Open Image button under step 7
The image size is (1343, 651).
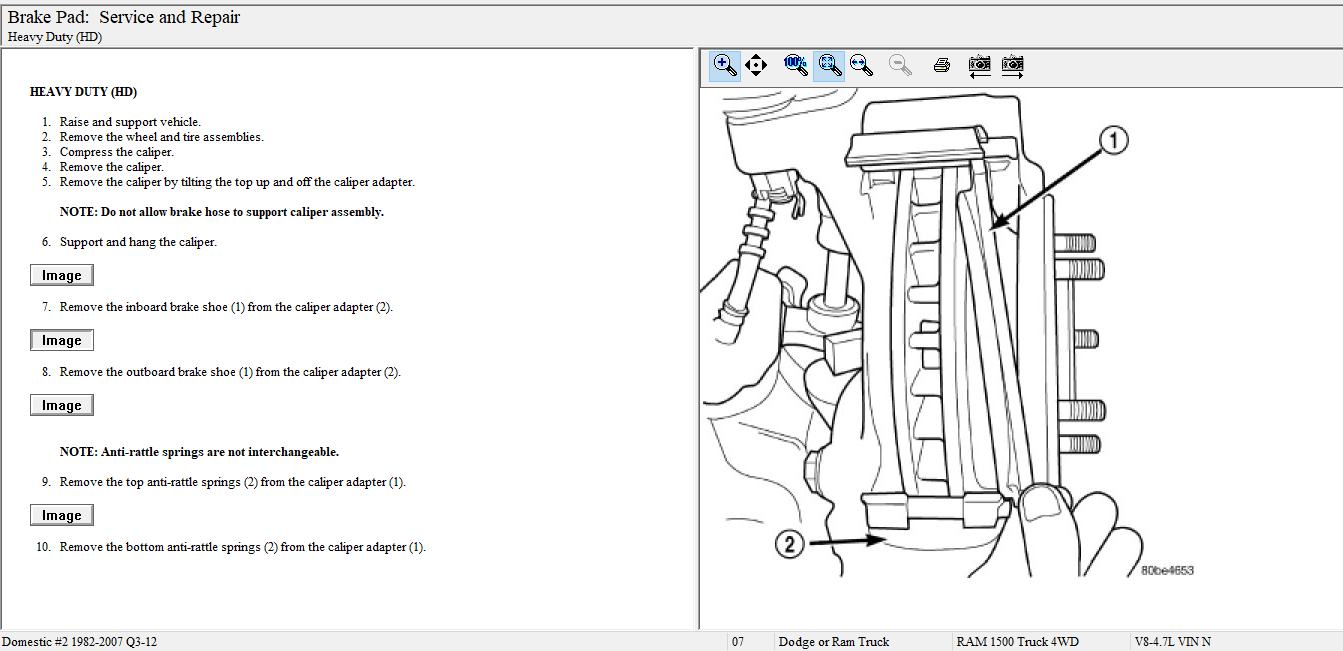click(62, 340)
